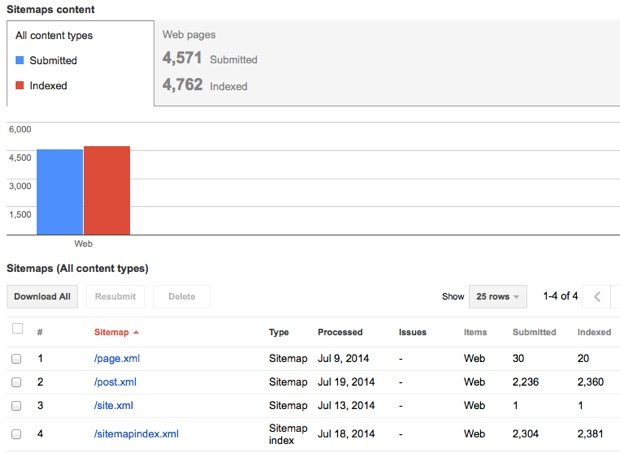Tick the /sitemapindex.xml row checkbox
This screenshot has height=453, width=620.
pyautogui.click(x=16, y=434)
